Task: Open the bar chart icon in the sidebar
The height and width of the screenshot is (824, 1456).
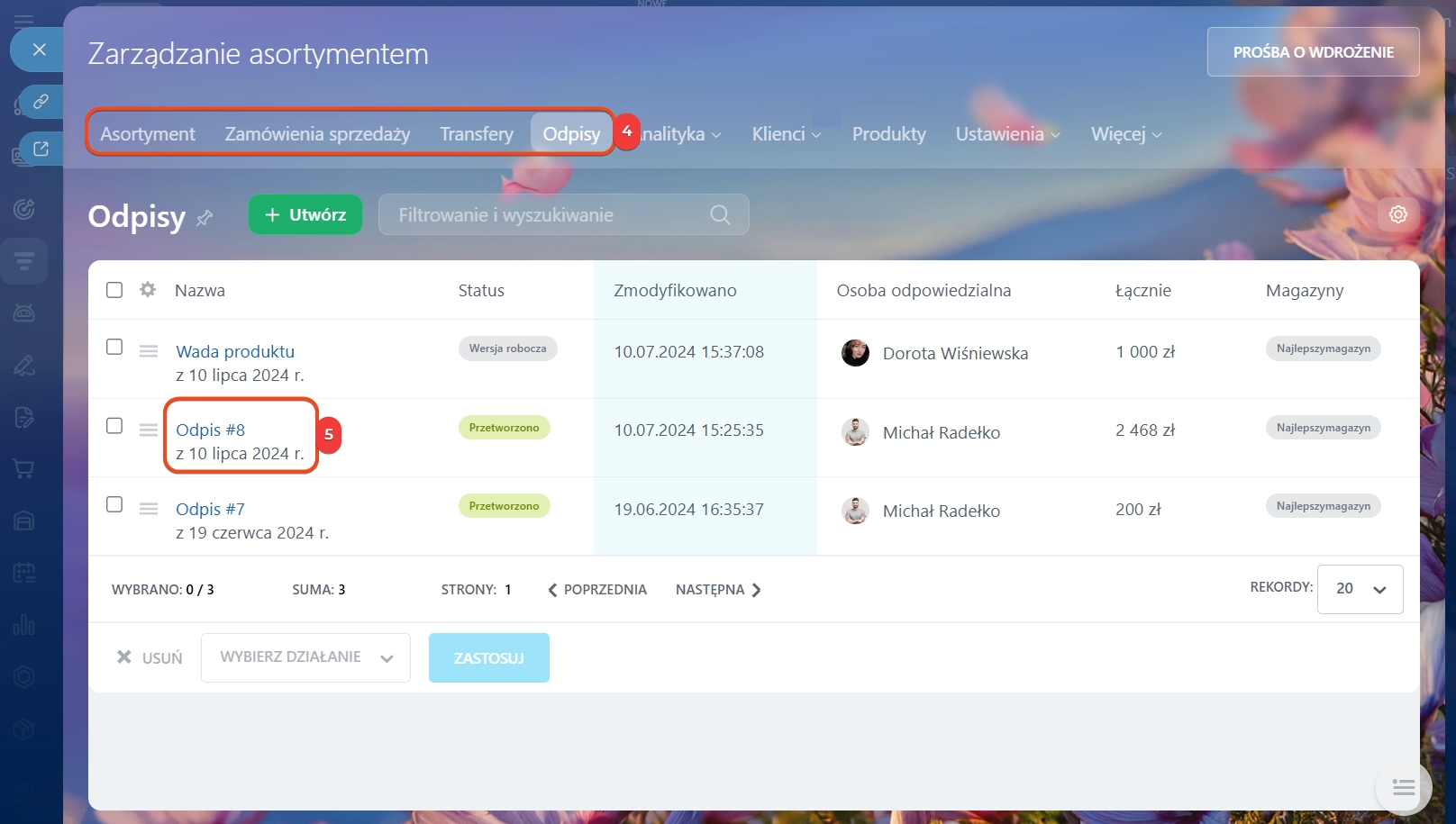Action: coord(24,625)
